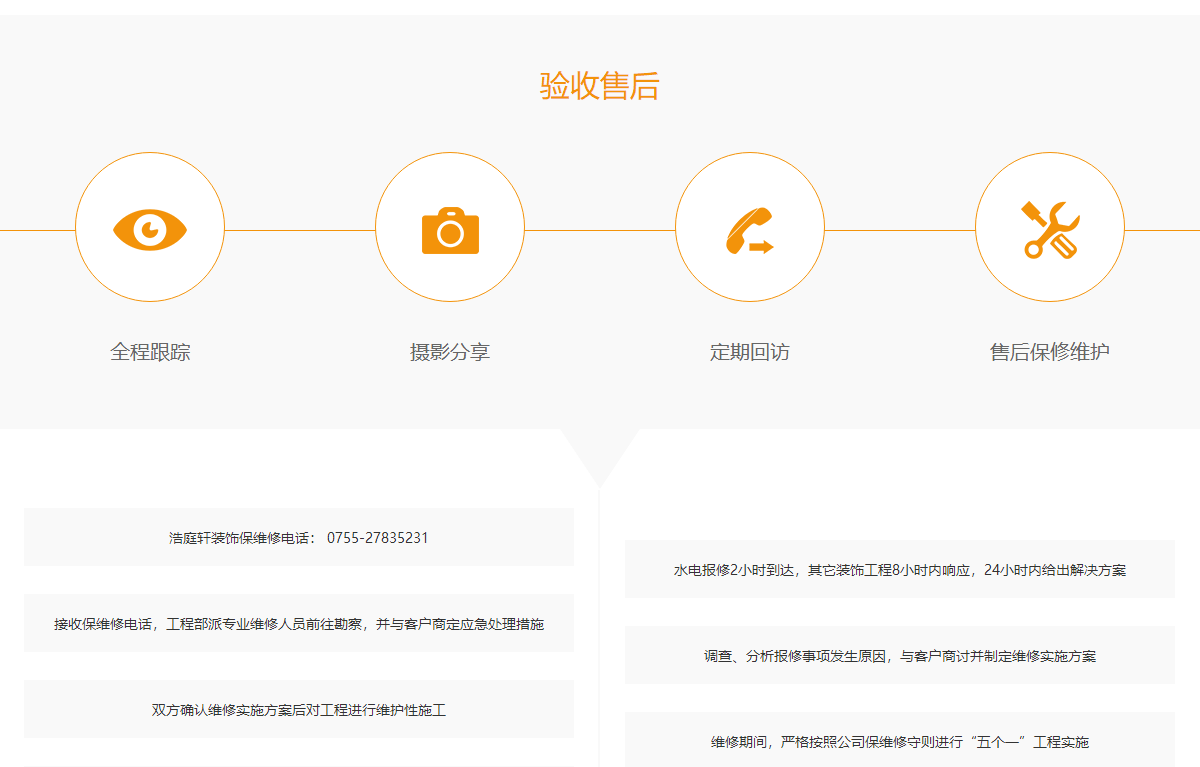Click the 调查、分析报修事项 text row
Image resolution: width=1200 pixels, height=767 pixels.
(899, 655)
